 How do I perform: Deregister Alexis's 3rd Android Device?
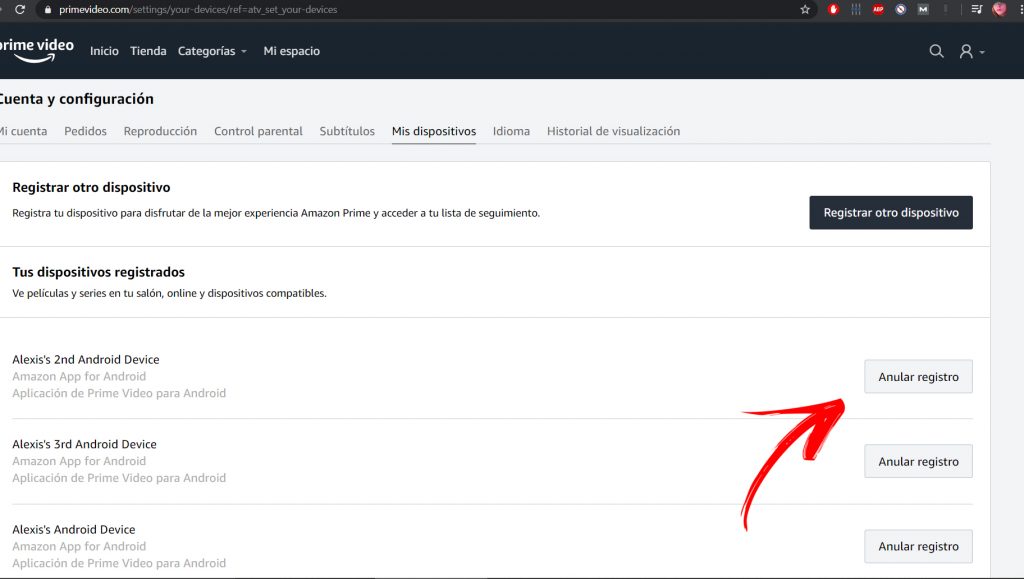(918, 462)
